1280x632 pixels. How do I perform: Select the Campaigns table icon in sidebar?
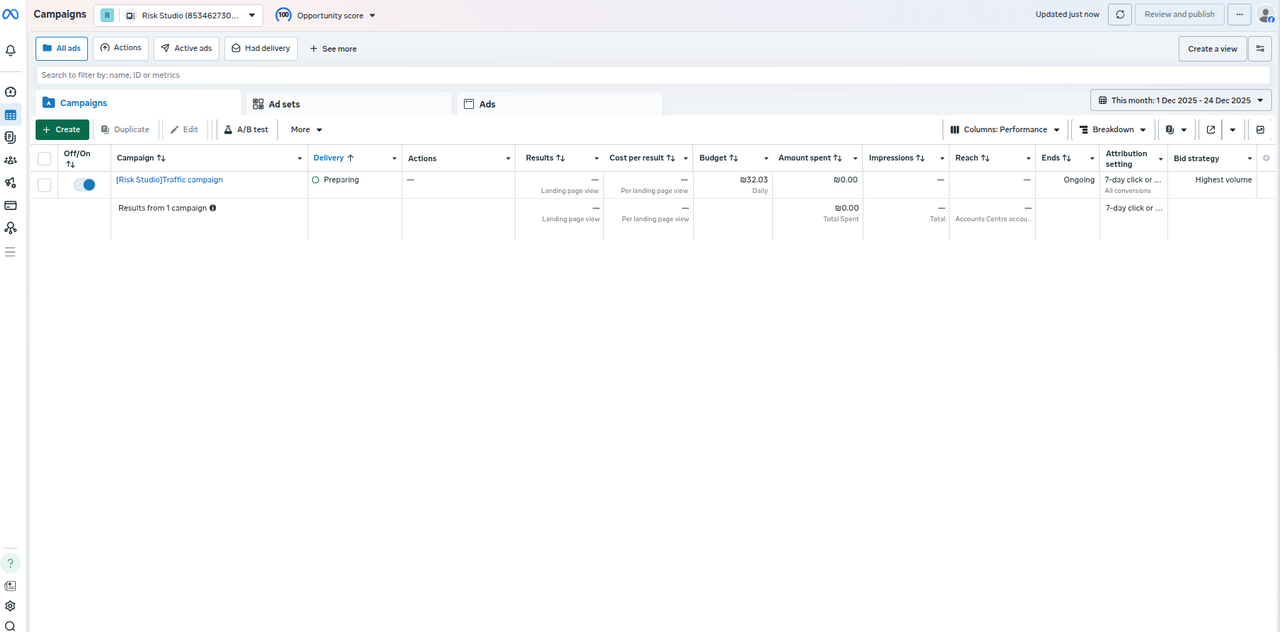(11, 115)
